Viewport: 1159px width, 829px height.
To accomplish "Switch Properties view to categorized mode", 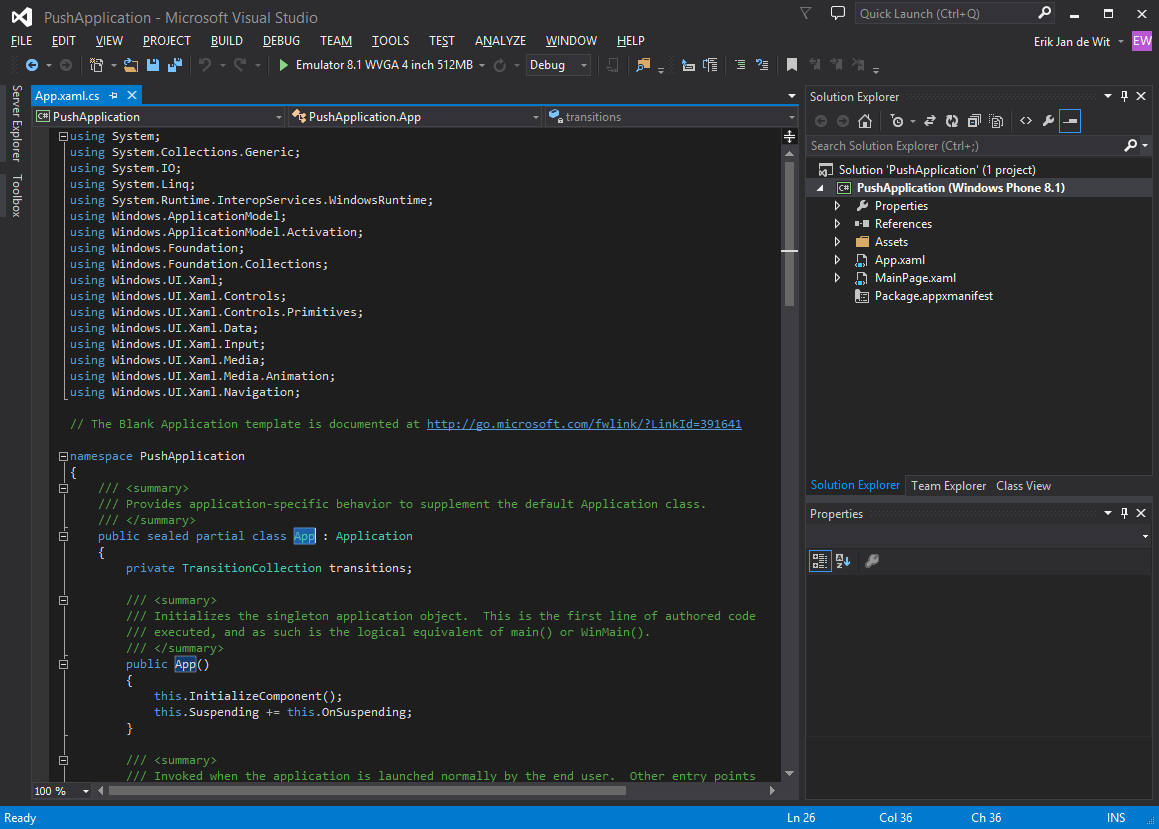I will (819, 561).
